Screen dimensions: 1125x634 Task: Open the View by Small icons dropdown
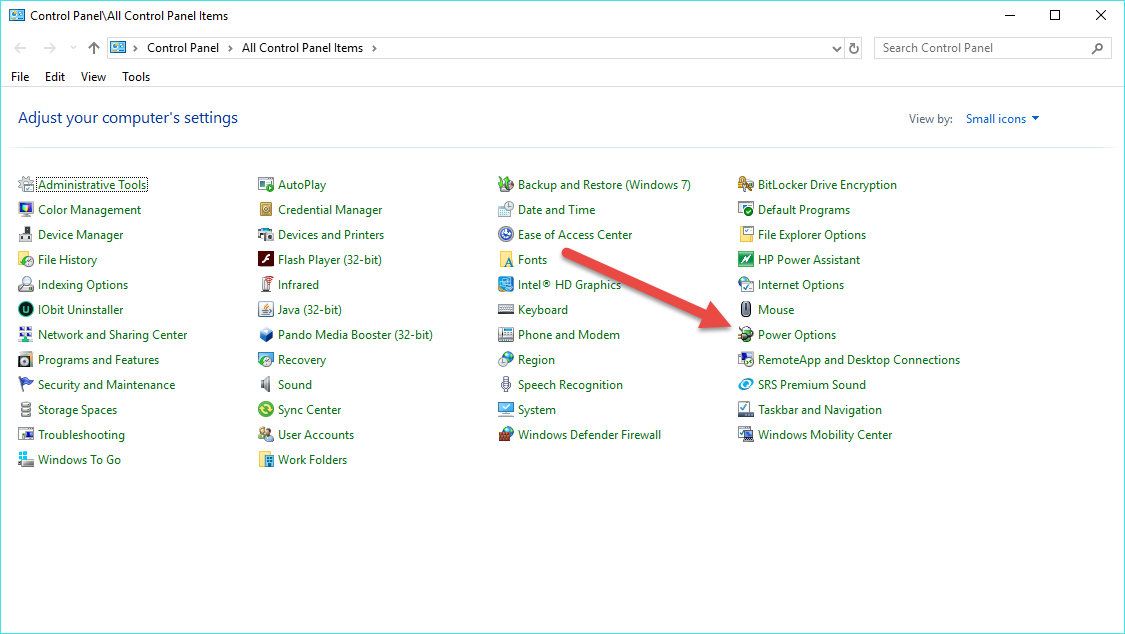click(x=1002, y=119)
